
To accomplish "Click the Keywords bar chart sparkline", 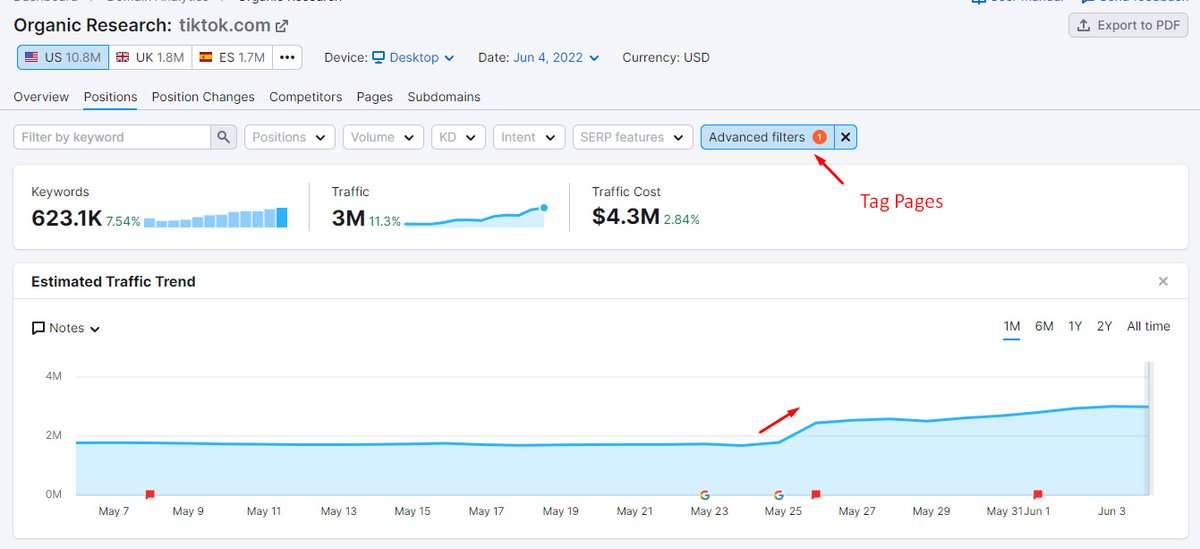I will [x=216, y=217].
